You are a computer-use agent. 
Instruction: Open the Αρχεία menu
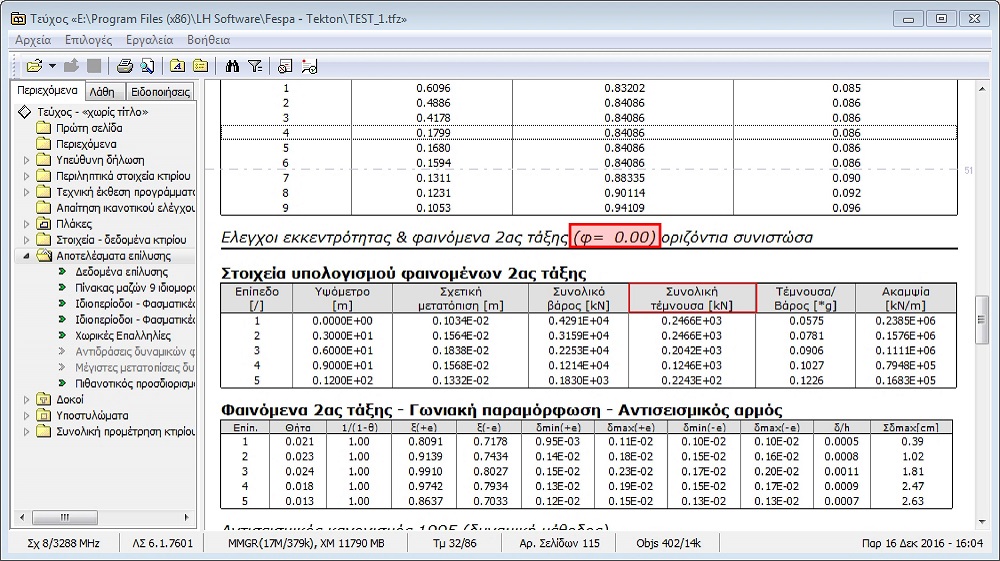[33, 40]
